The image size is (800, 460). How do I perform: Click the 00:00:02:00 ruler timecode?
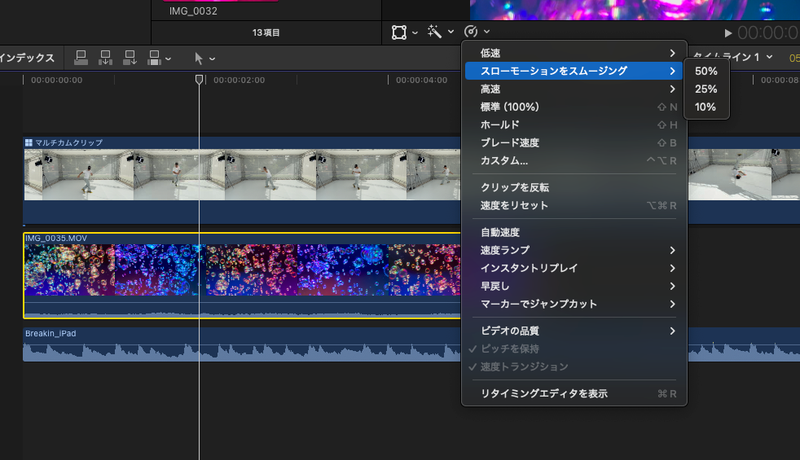239,80
